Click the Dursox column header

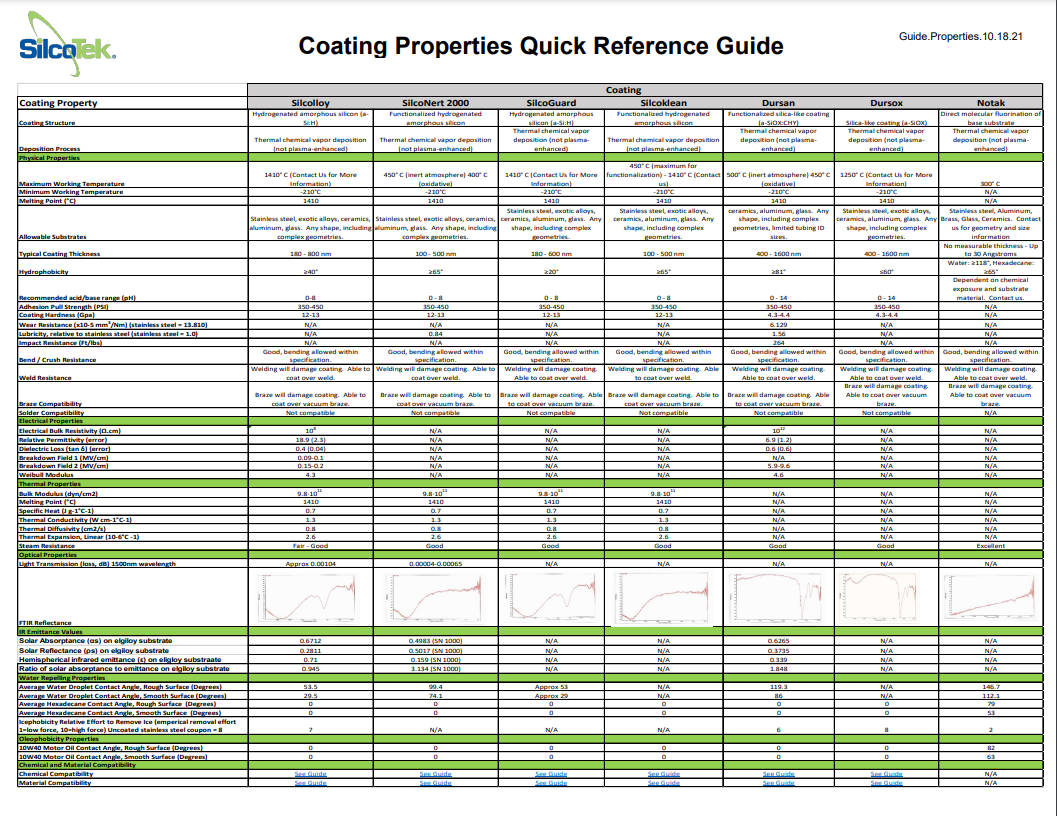(x=886, y=103)
